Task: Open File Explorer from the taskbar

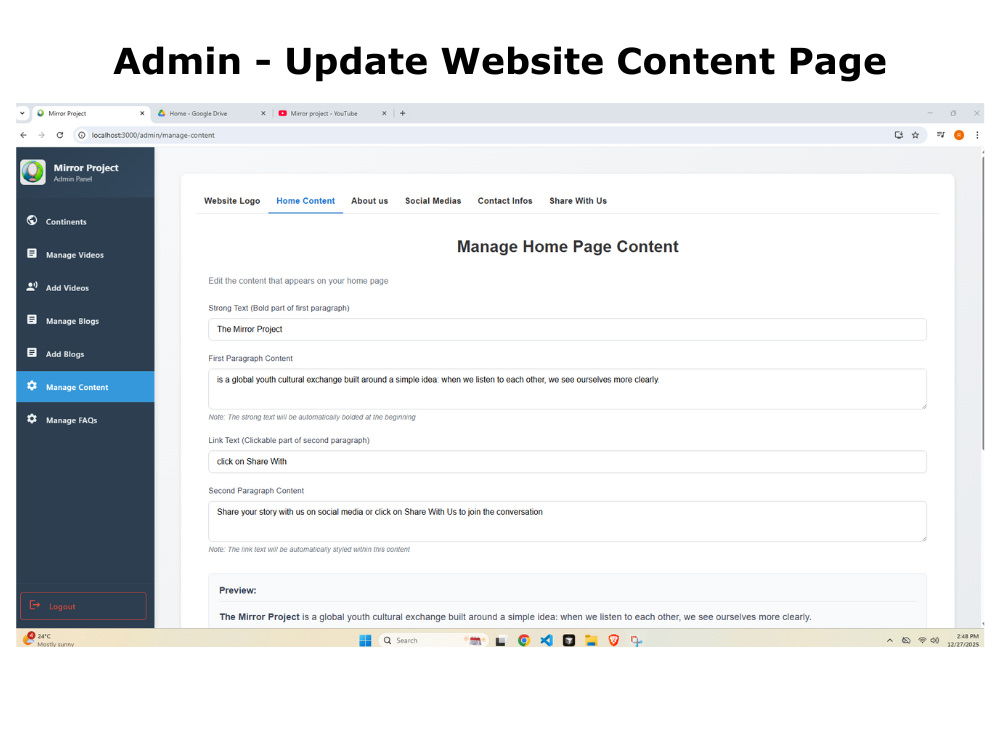Action: pyautogui.click(x=591, y=640)
